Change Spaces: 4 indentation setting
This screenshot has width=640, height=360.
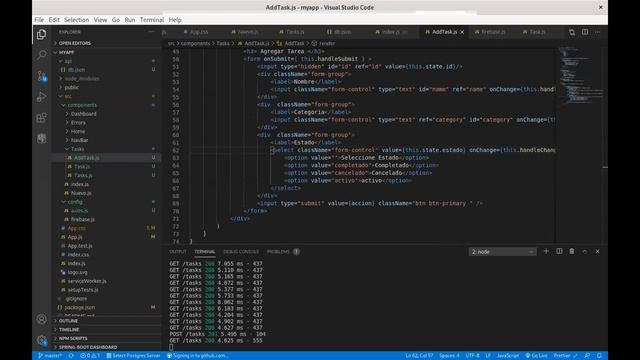(x=449, y=356)
